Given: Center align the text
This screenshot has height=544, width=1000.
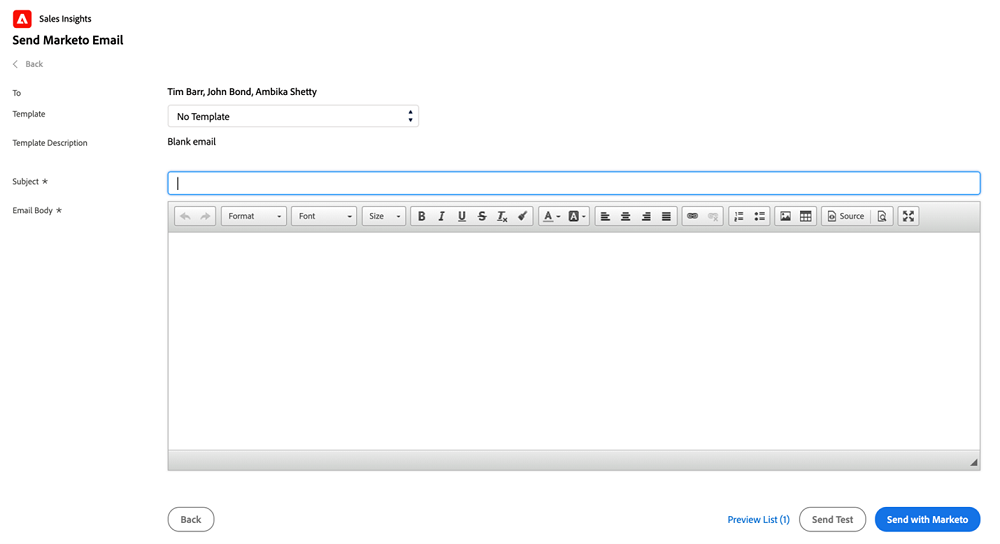Looking at the screenshot, I should 626,216.
